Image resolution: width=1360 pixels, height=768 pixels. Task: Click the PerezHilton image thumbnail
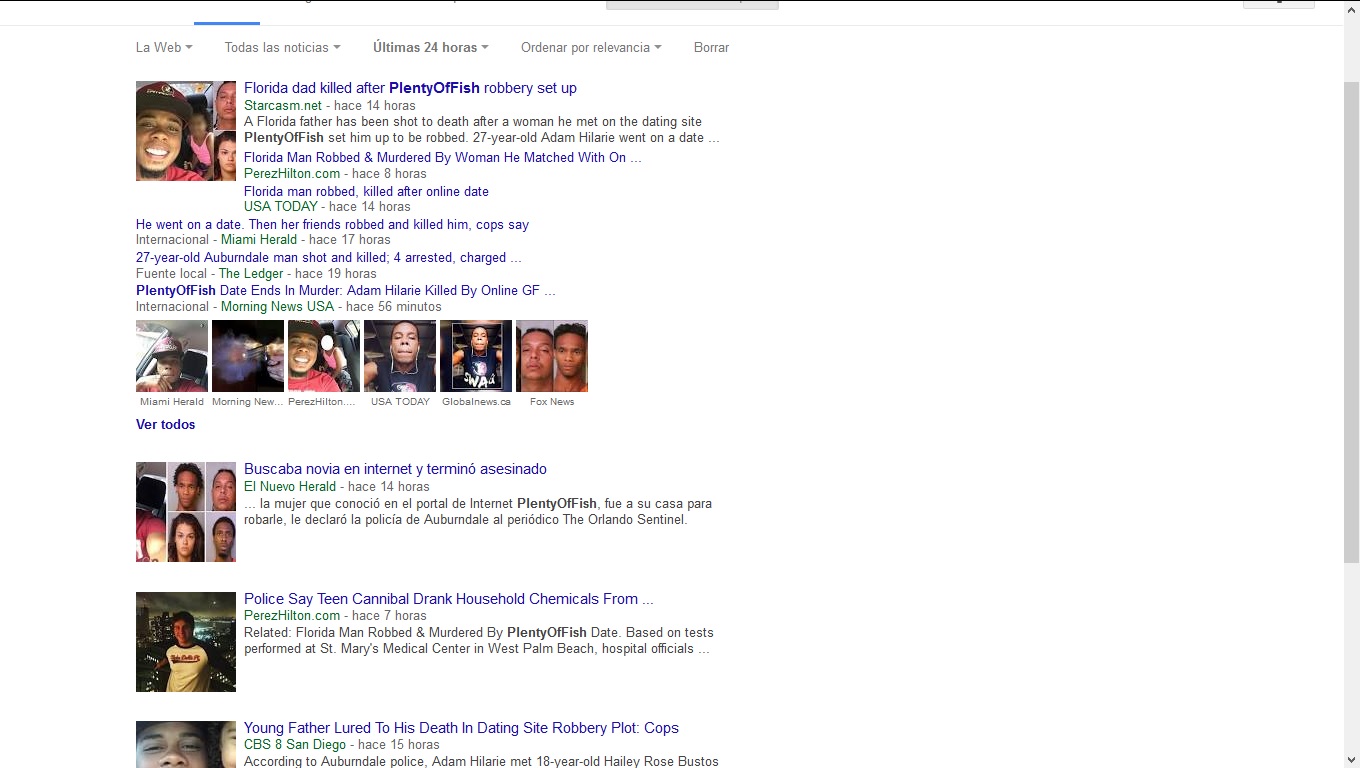point(324,356)
